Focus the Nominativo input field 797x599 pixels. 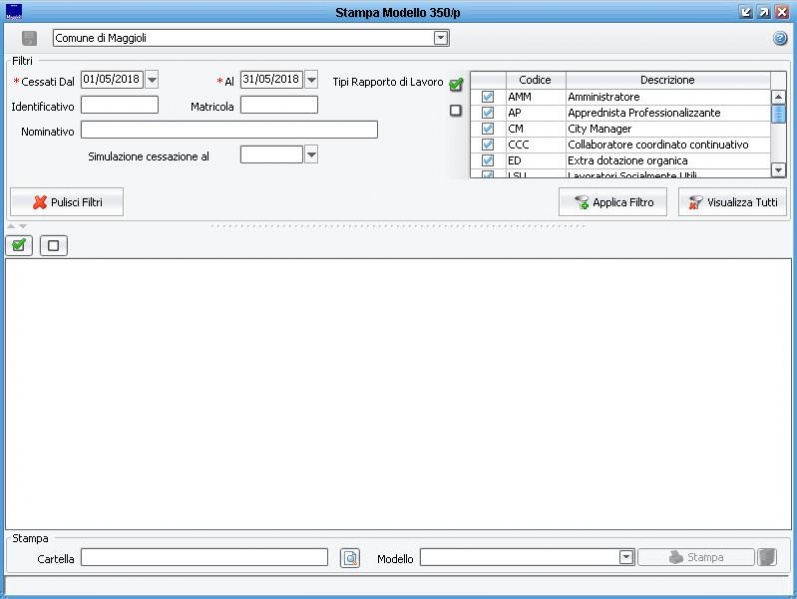(229, 130)
